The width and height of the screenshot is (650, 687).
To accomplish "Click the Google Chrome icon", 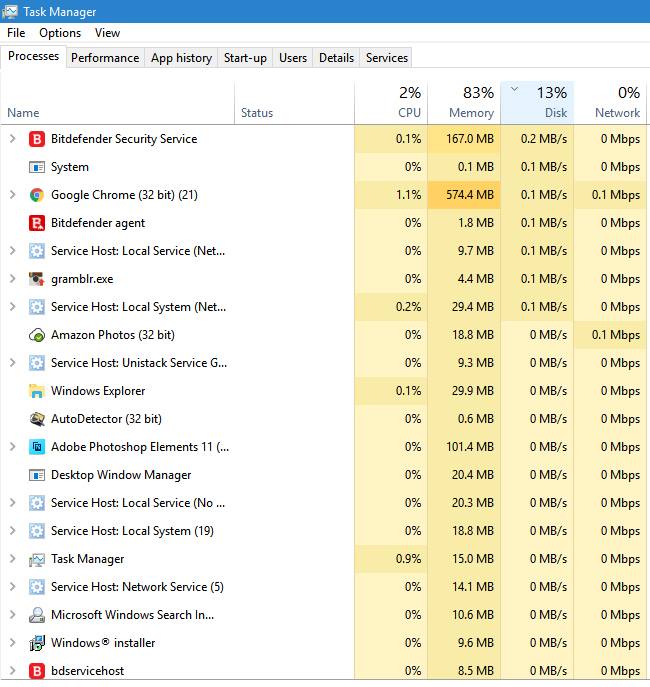I will pos(37,195).
